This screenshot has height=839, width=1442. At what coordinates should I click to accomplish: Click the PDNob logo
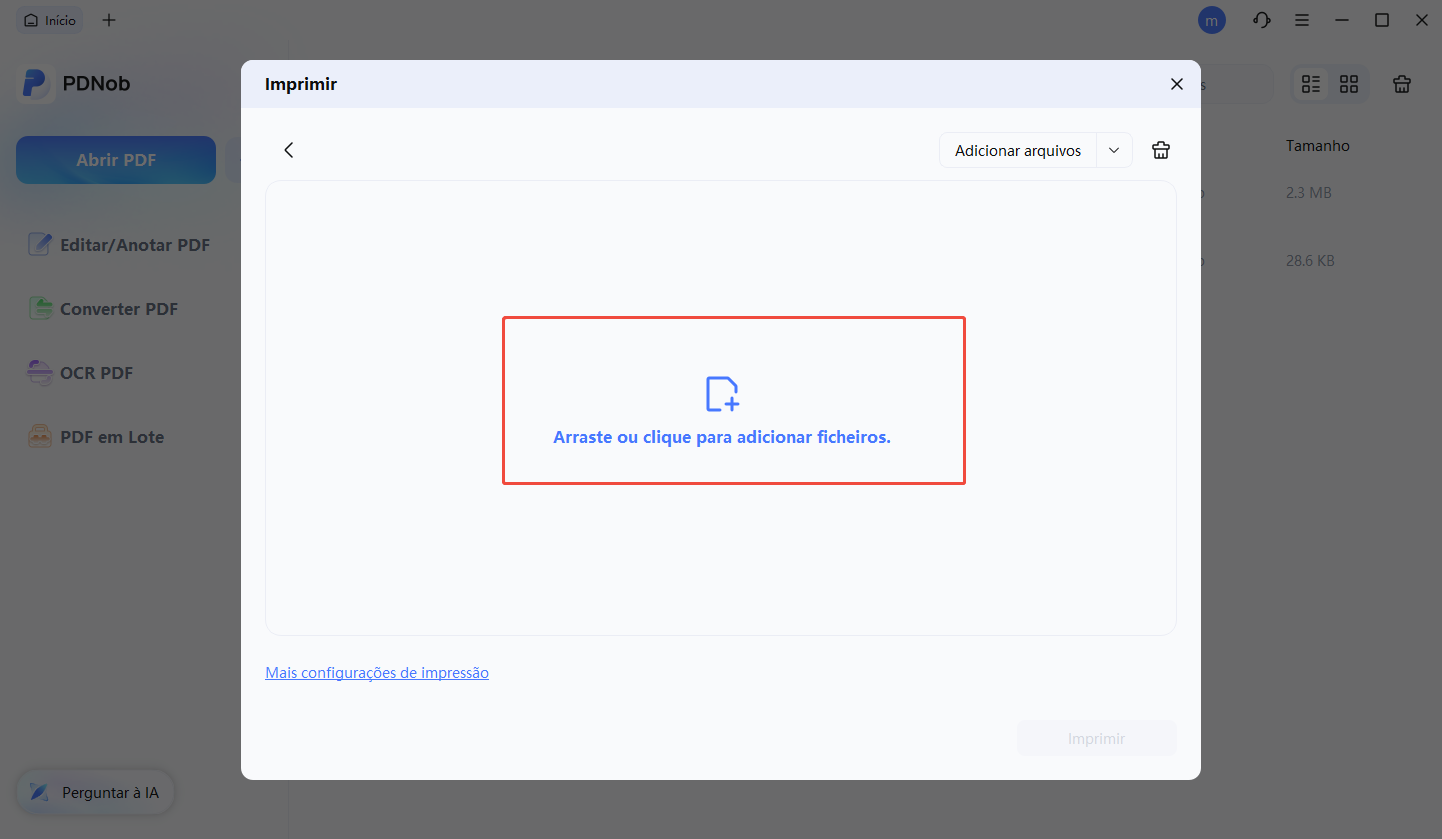(x=73, y=83)
